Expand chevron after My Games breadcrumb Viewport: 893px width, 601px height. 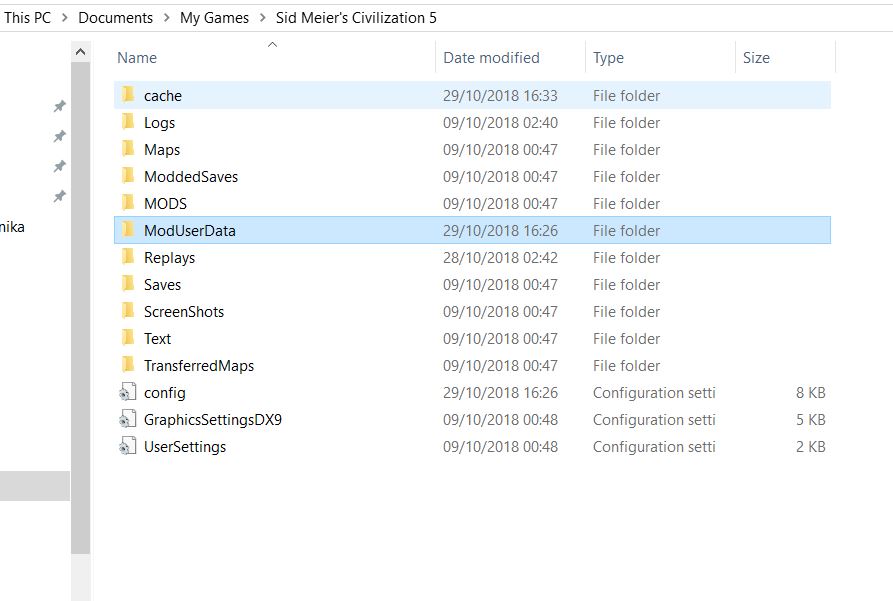tap(262, 18)
